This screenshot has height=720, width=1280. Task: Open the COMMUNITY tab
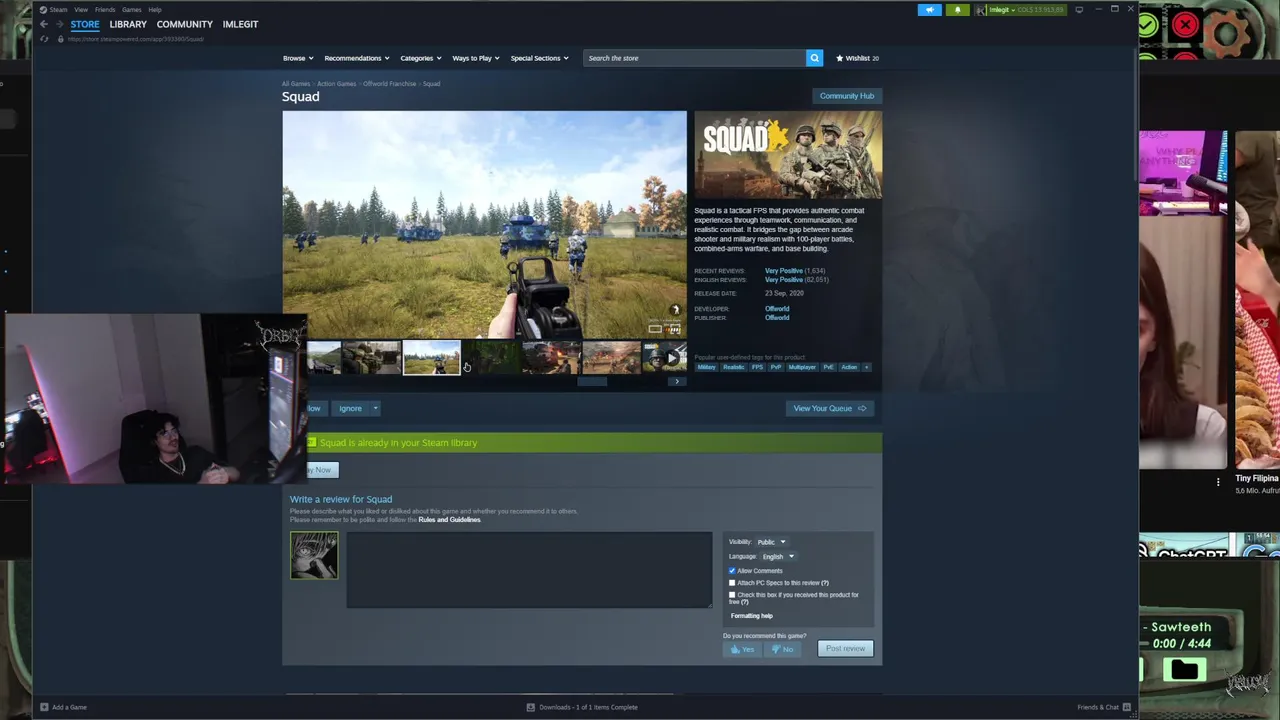pos(185,24)
